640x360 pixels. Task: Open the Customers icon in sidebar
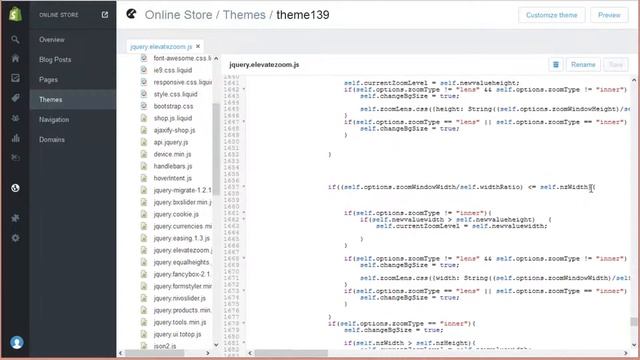[15, 118]
